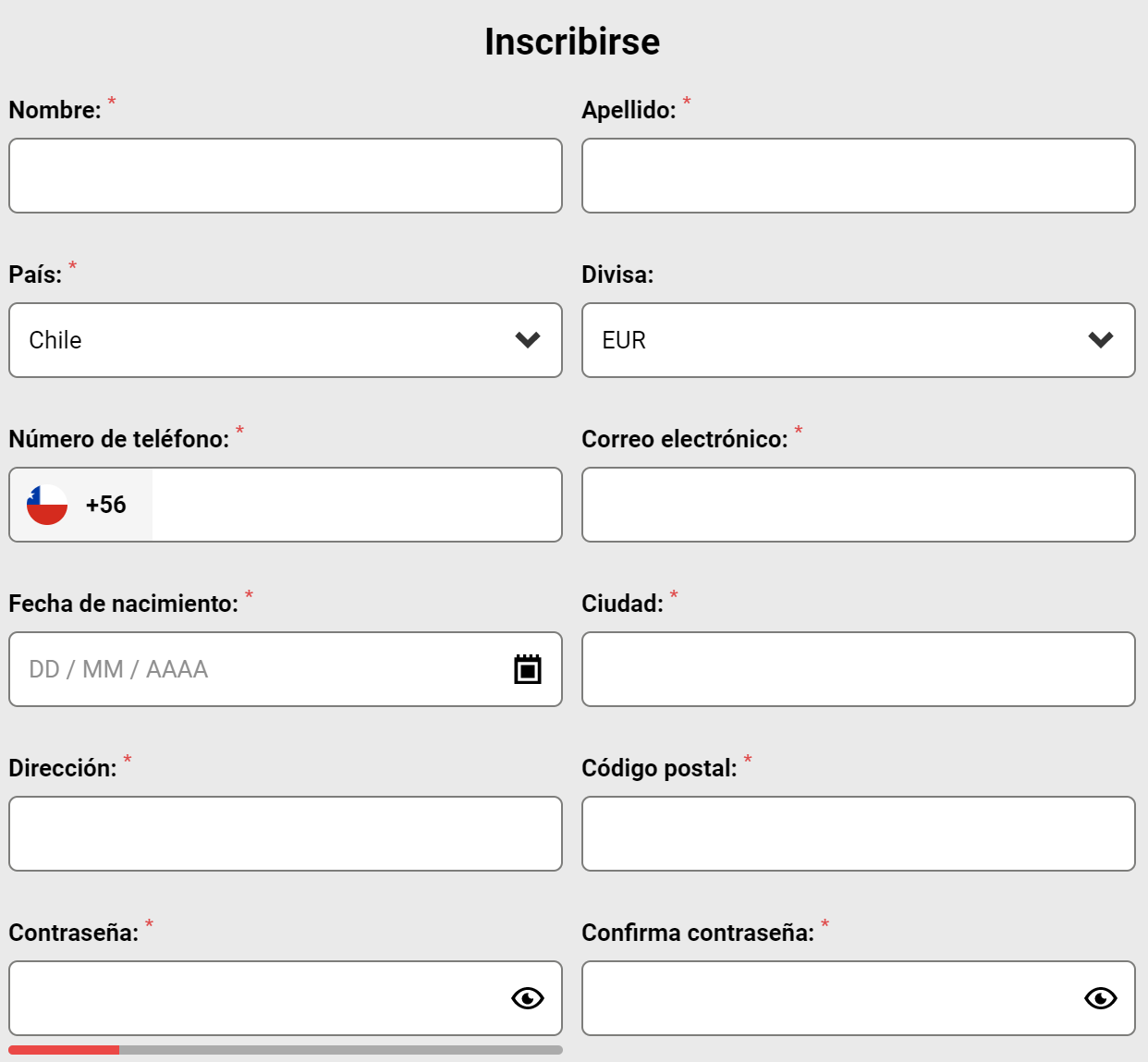This screenshot has height=1062, width=1148.
Task: Open the EUR currency selector
Action: tap(832, 340)
